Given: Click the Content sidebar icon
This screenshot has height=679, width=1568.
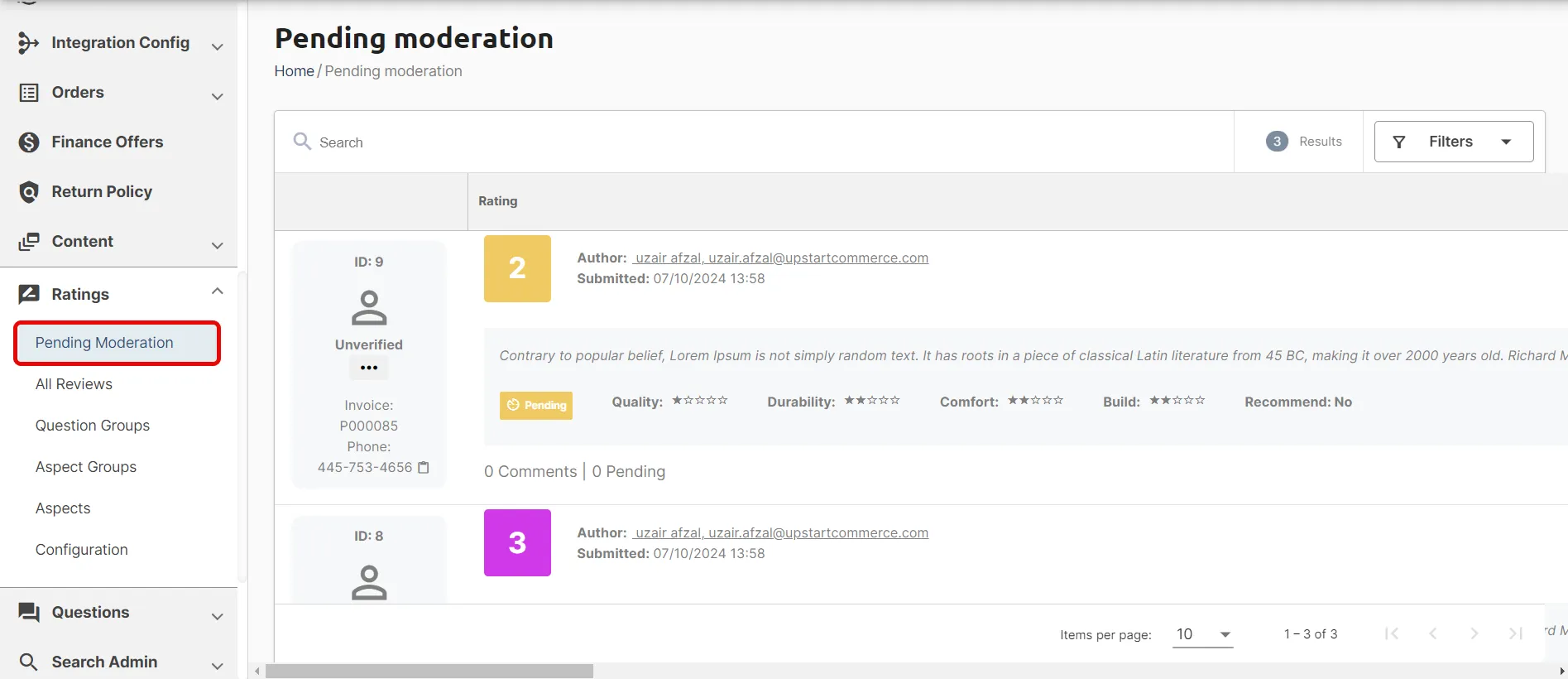Looking at the screenshot, I should [29, 242].
